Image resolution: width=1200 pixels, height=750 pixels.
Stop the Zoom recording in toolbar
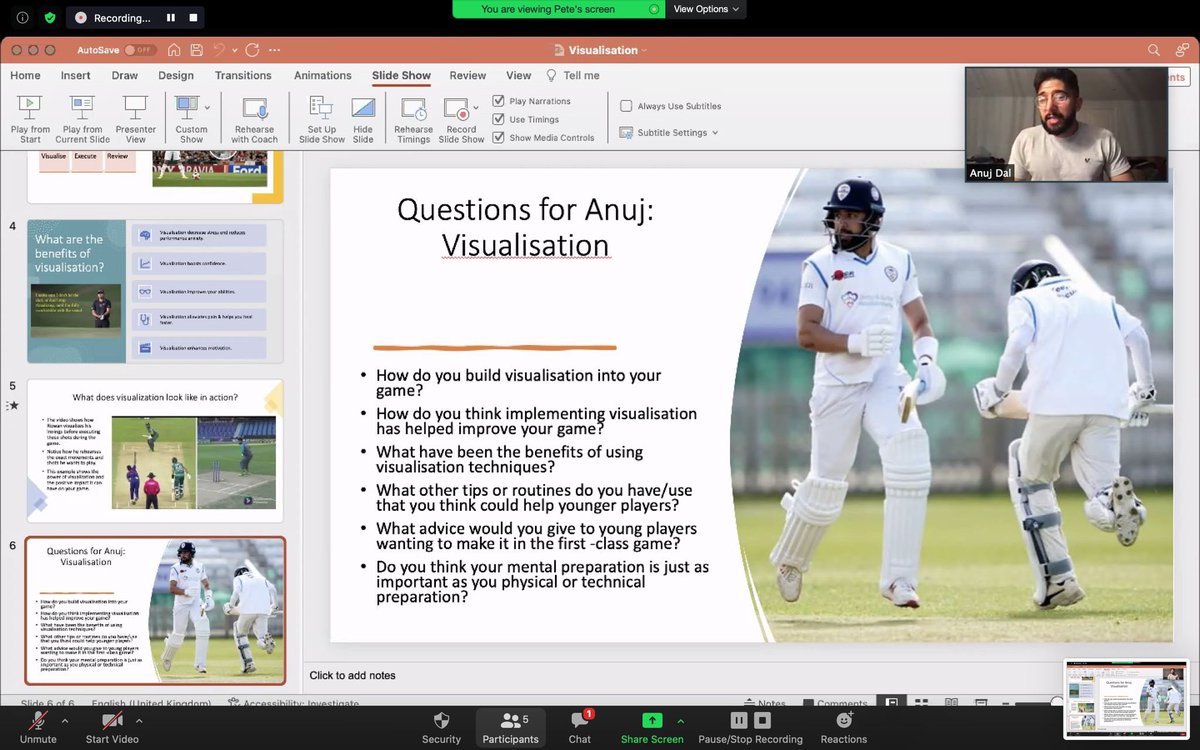[763, 720]
